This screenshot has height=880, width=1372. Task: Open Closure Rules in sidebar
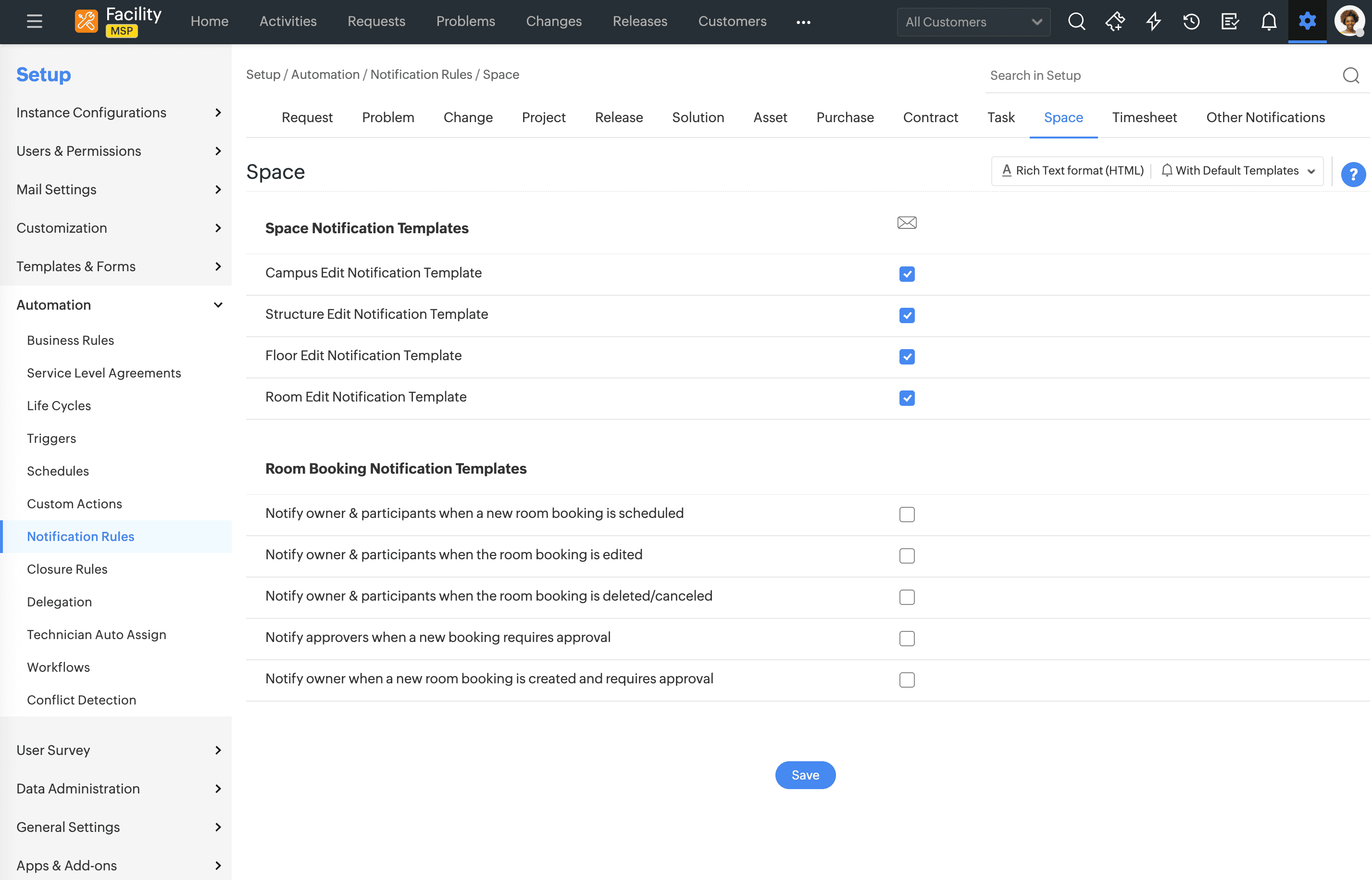tap(67, 569)
